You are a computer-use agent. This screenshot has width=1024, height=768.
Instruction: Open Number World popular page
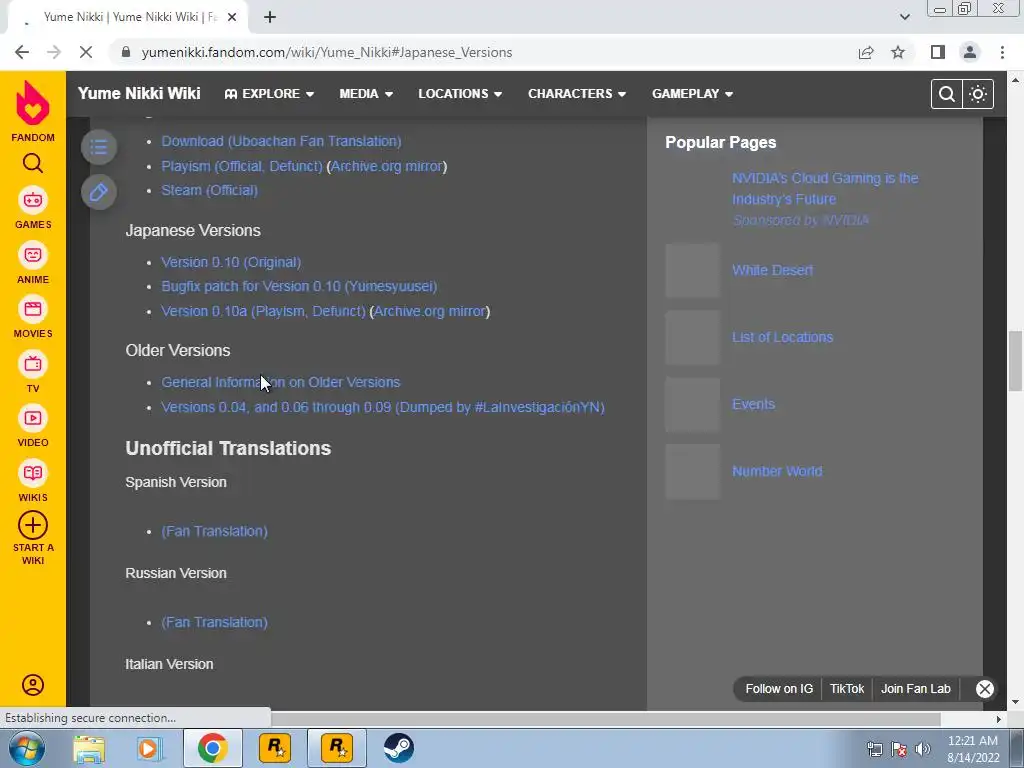(x=776, y=471)
